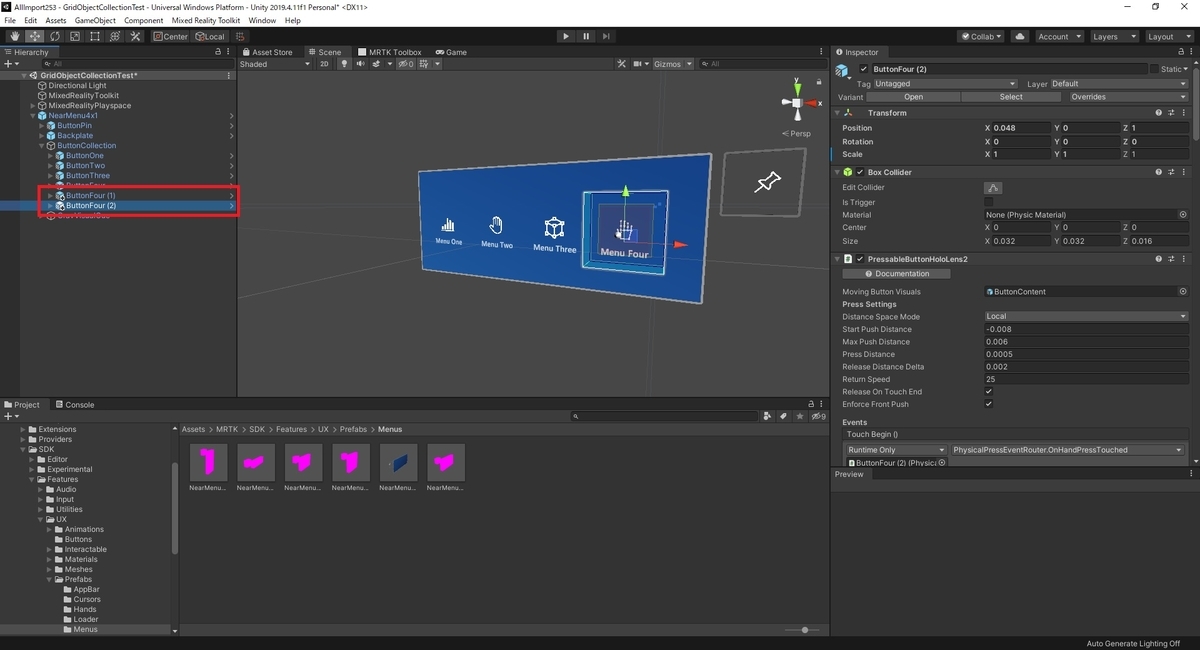The image size is (1200, 650).
Task: Open the Mixed Reality Toolkit menu
Action: 205,20
